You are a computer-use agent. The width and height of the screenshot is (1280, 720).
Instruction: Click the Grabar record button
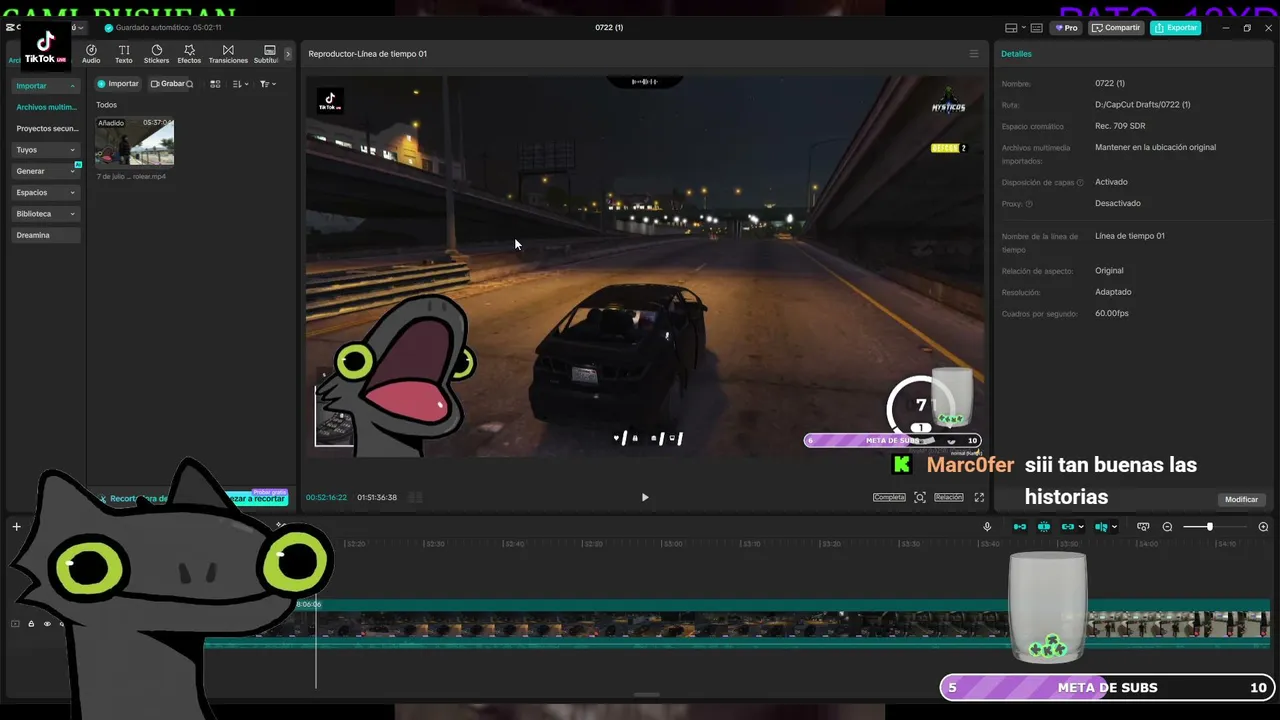pos(167,84)
